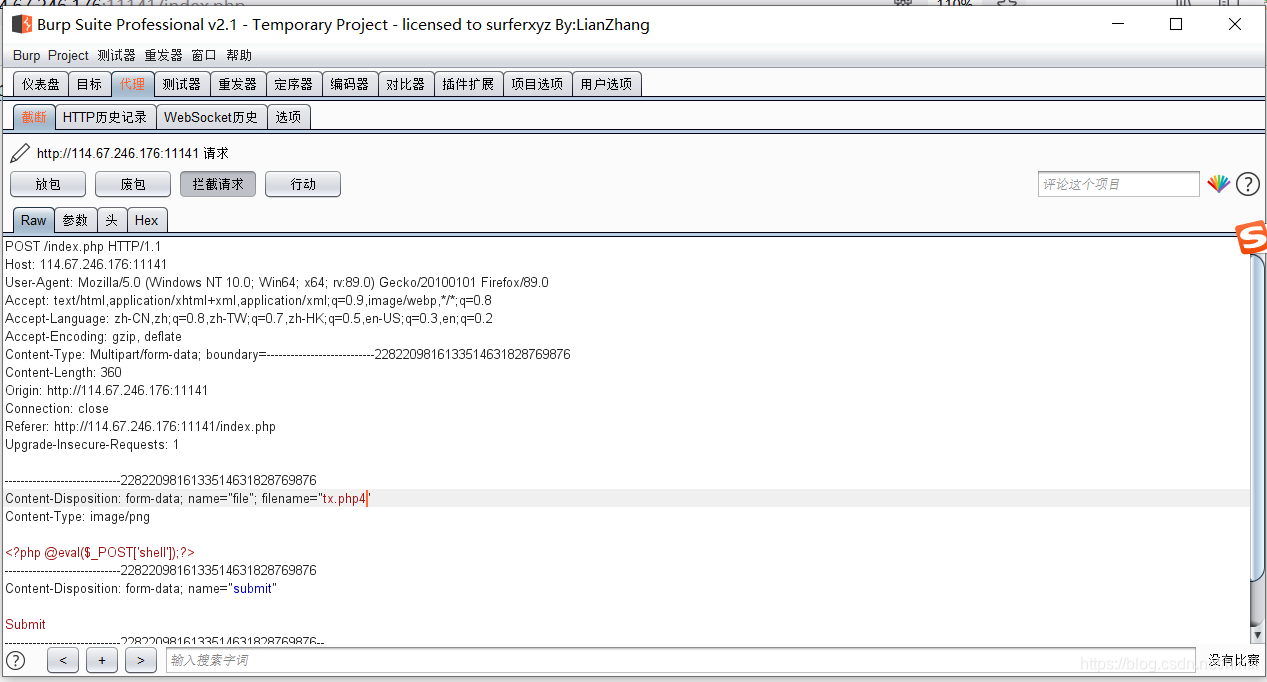Click the previous match < button
This screenshot has width=1267, height=682.
point(63,660)
